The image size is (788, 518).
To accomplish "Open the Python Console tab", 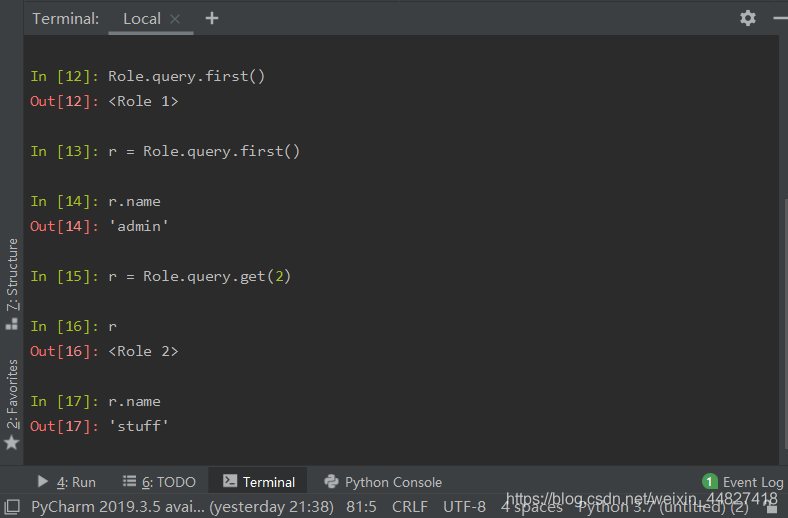I will (x=383, y=482).
